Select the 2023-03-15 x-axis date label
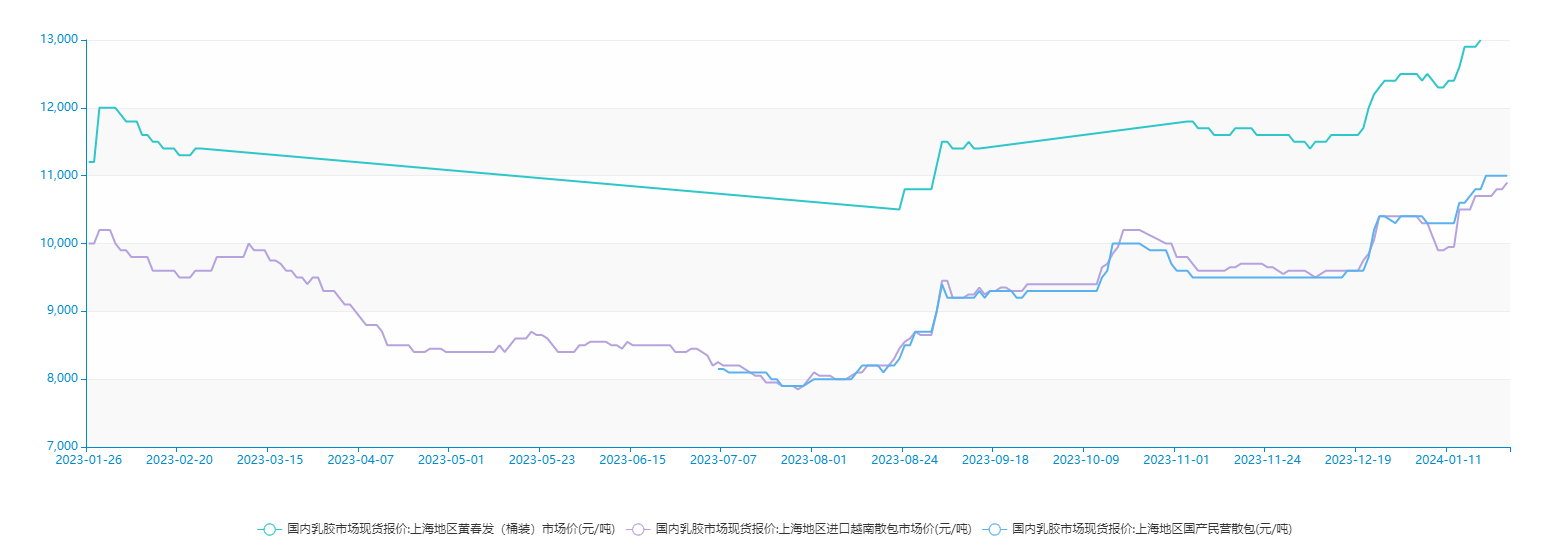The height and width of the screenshot is (547, 1550). click(270, 460)
